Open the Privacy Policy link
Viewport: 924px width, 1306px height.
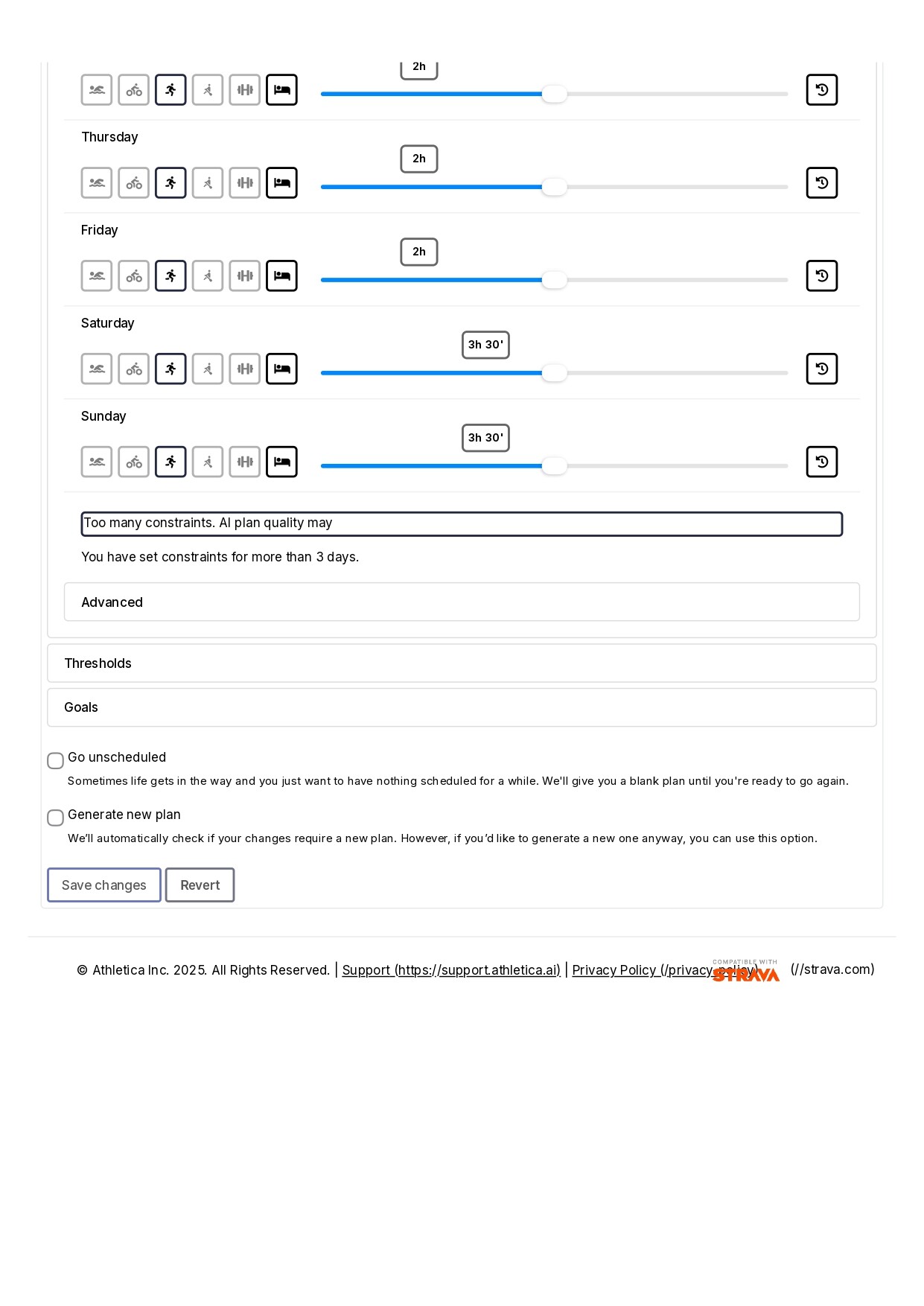pyautogui.click(x=640, y=970)
